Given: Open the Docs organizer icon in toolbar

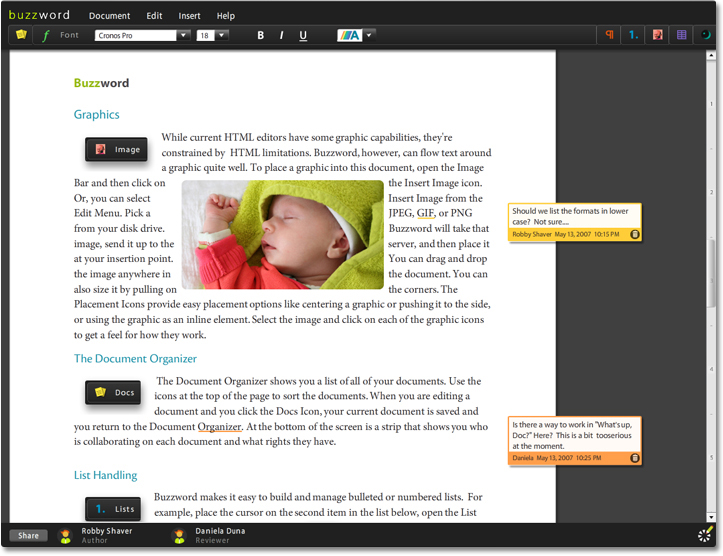Looking at the screenshot, I should click(21, 35).
